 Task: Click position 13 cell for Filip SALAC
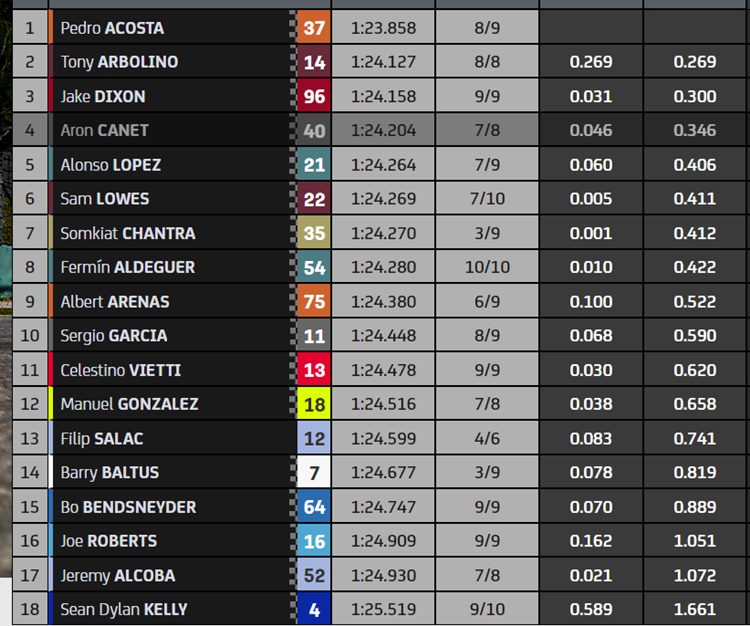30,439
